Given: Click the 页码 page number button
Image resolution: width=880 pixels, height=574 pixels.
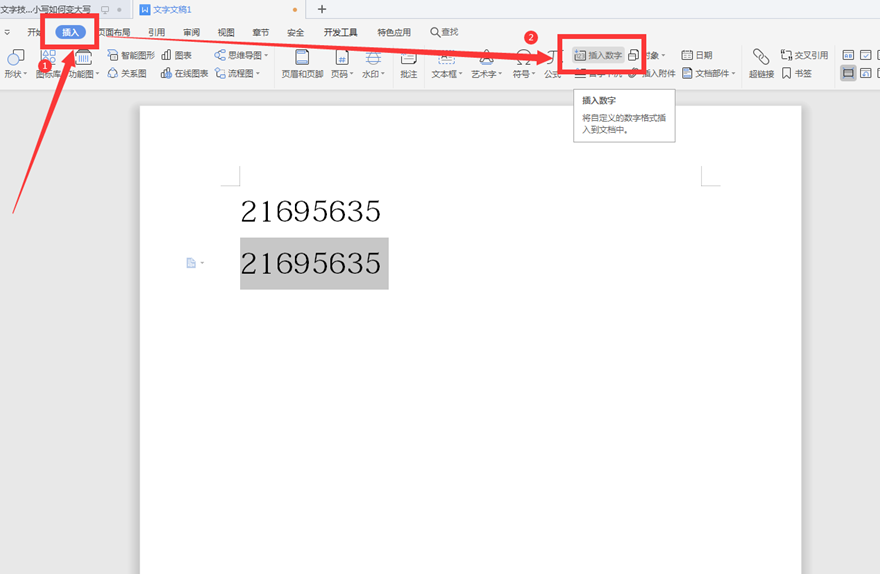Looking at the screenshot, I should [342, 63].
